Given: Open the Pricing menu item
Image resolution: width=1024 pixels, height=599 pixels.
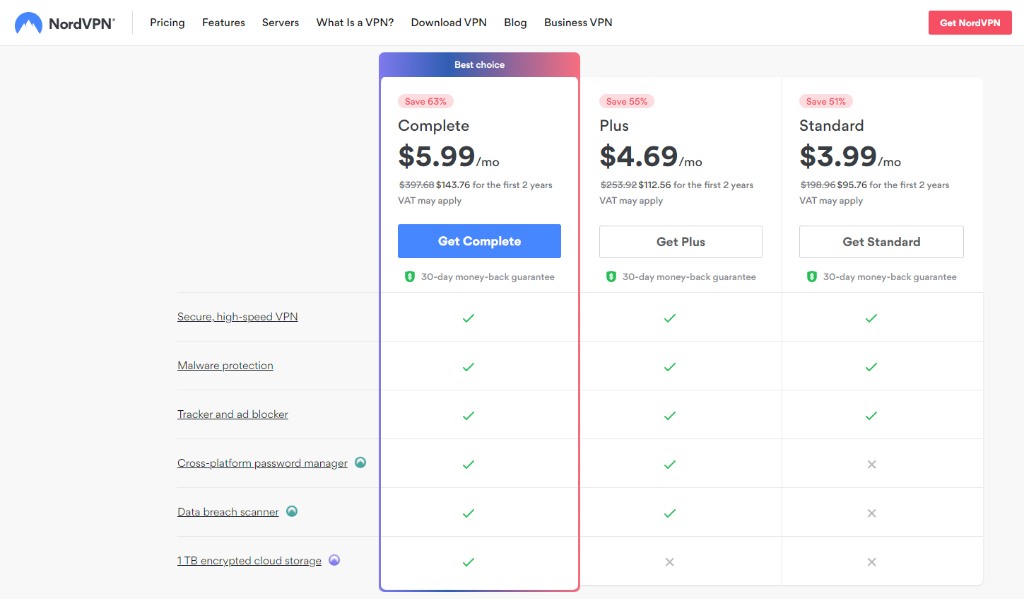Looking at the screenshot, I should (167, 22).
